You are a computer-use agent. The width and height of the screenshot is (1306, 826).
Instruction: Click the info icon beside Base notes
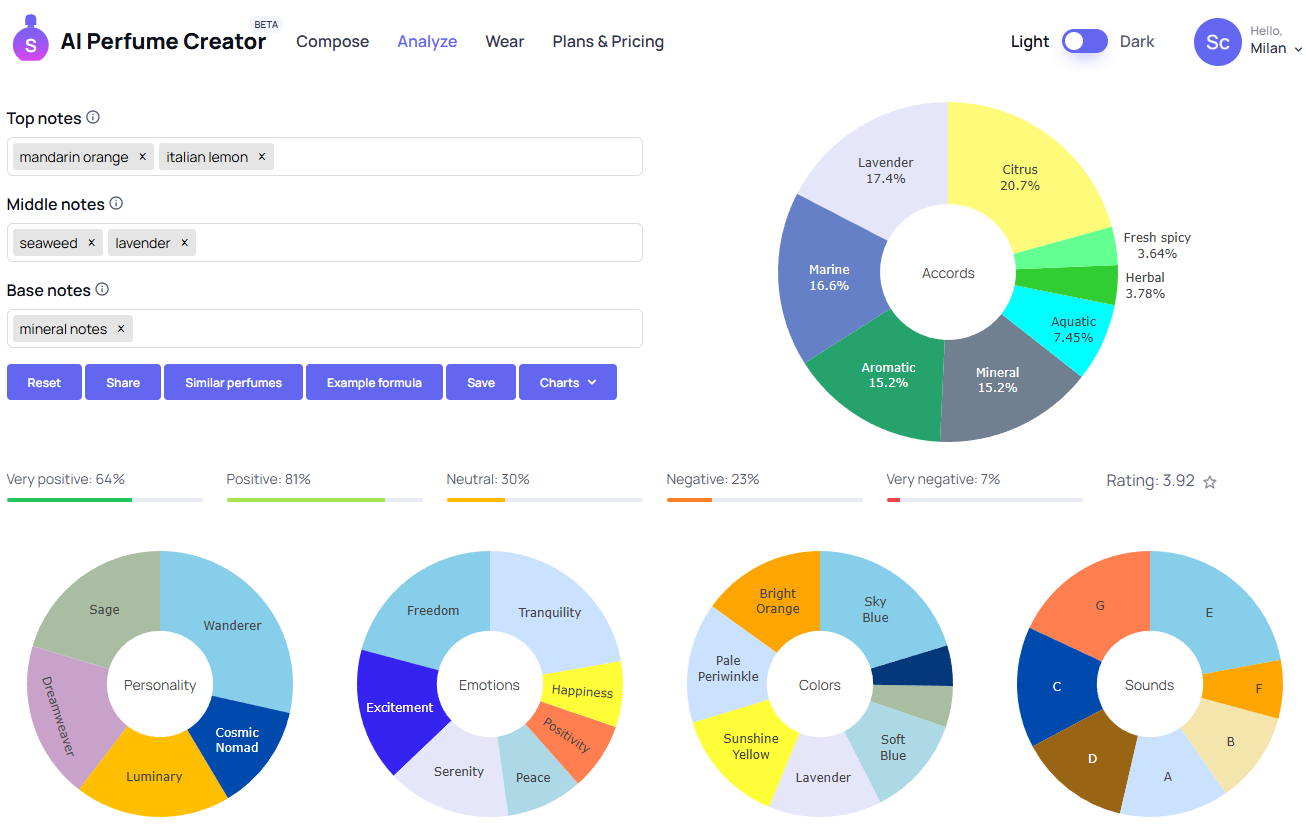(x=103, y=290)
